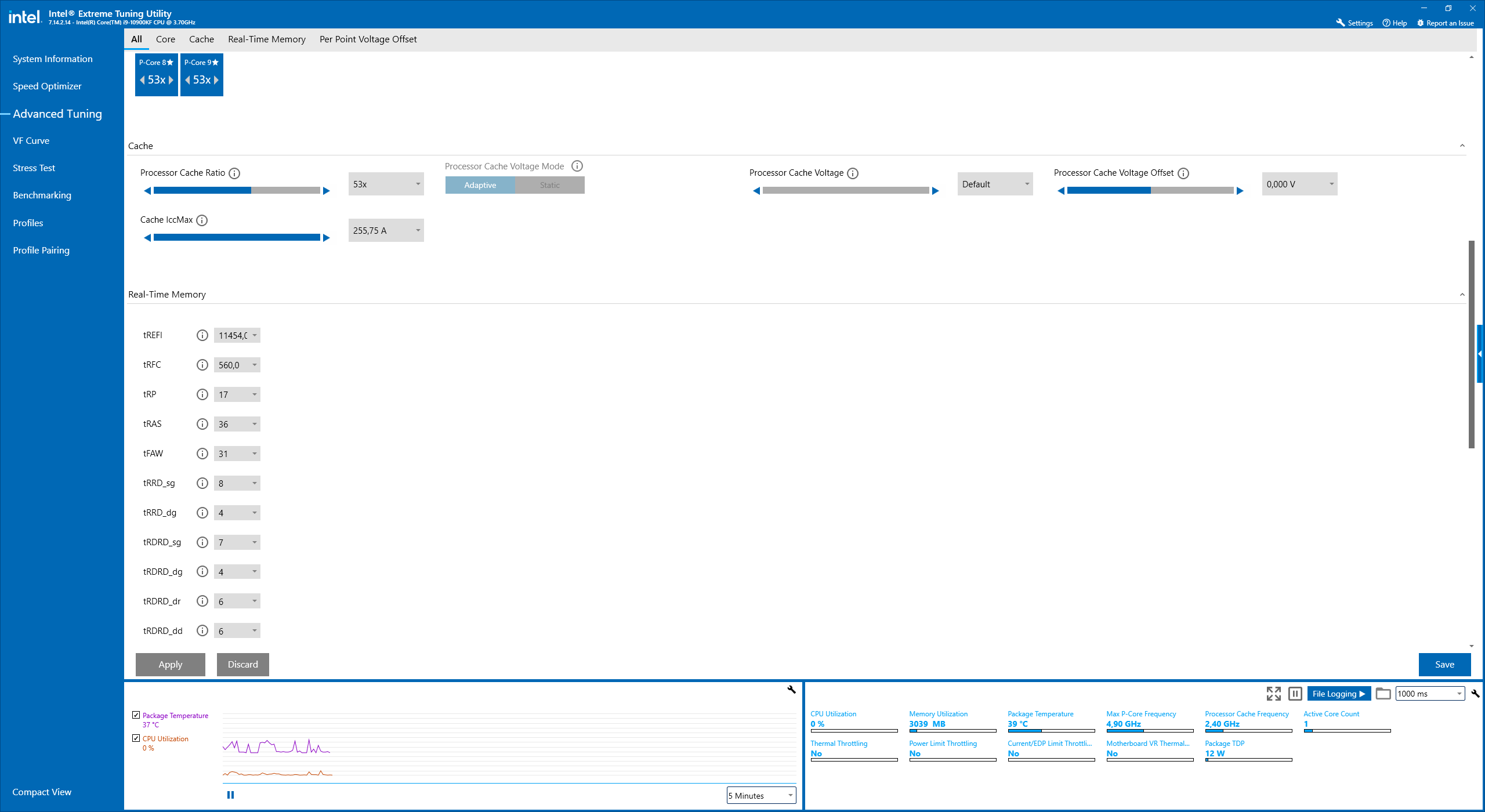Viewport: 1485px width, 812px height.
Task: Click the Help icon
Action: click(x=1386, y=23)
